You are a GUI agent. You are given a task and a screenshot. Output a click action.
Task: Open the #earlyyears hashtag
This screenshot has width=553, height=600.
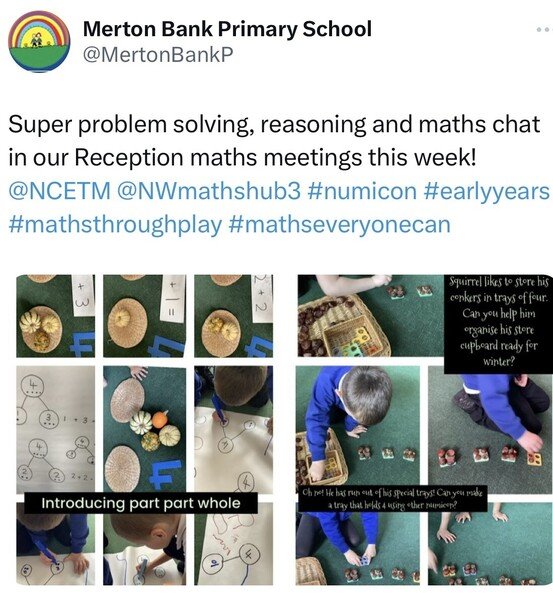pyautogui.click(x=486, y=191)
